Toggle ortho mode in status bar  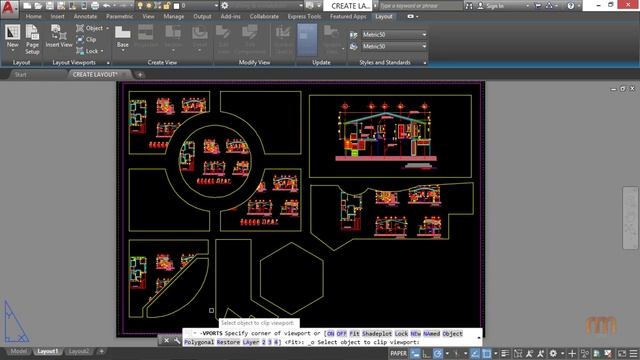pos(427,353)
